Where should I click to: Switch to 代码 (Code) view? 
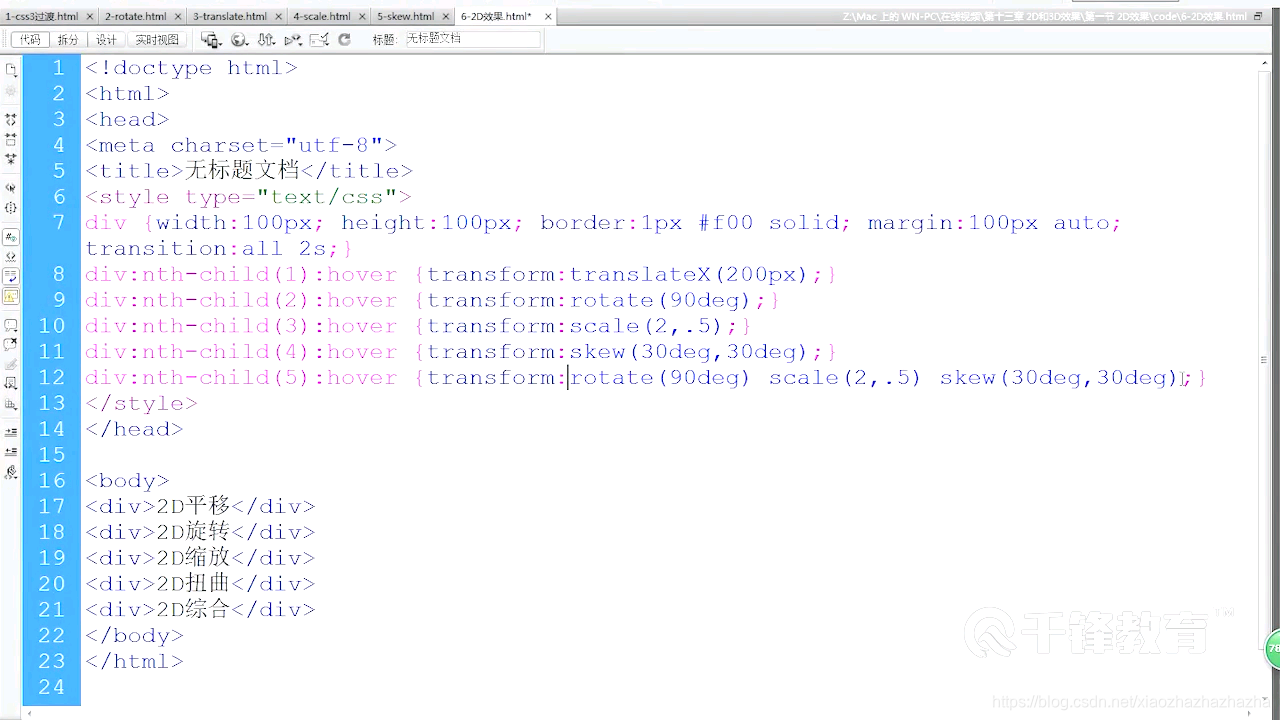[30, 40]
